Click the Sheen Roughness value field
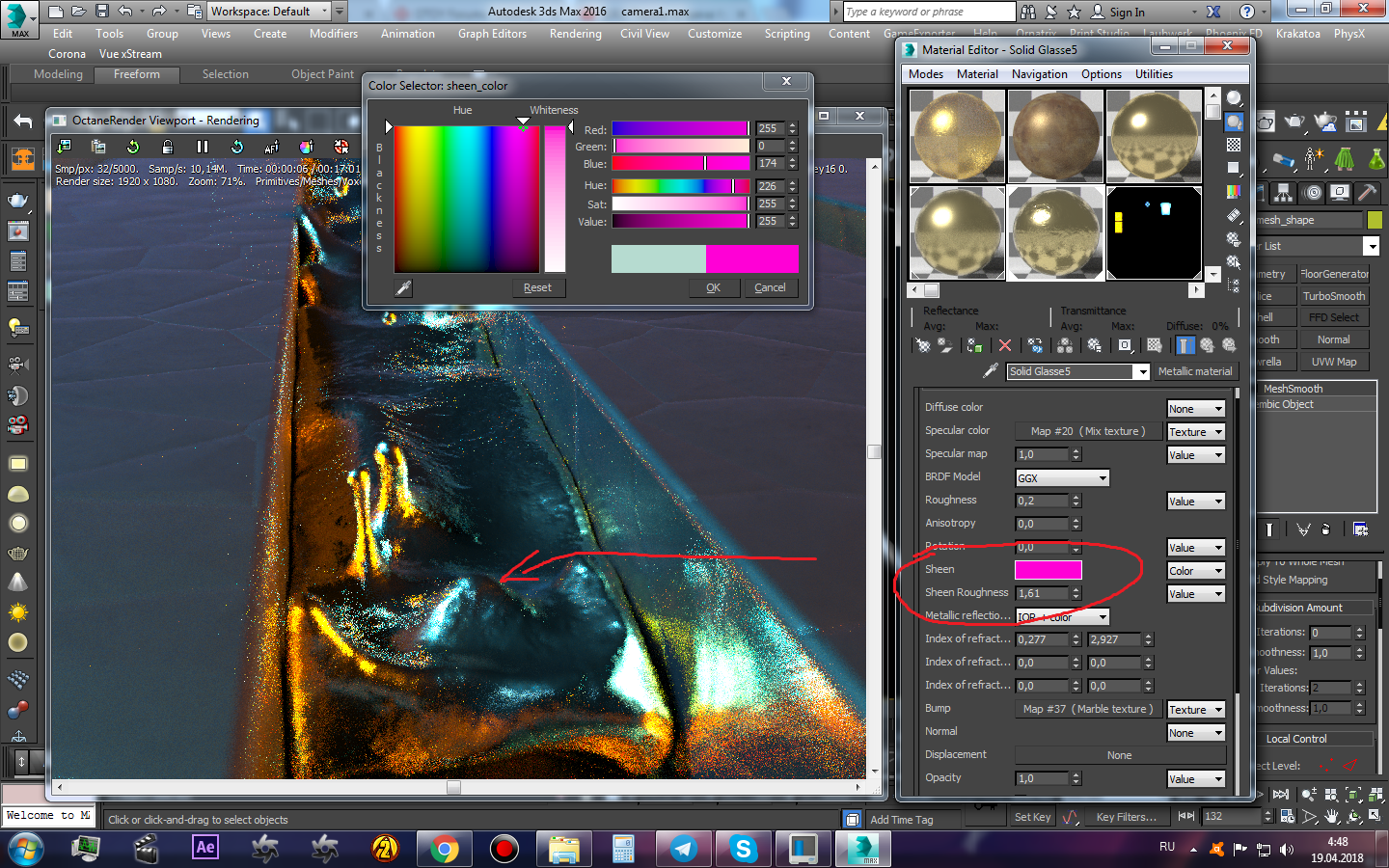Screen dimensions: 1389x868 tap(1042, 593)
